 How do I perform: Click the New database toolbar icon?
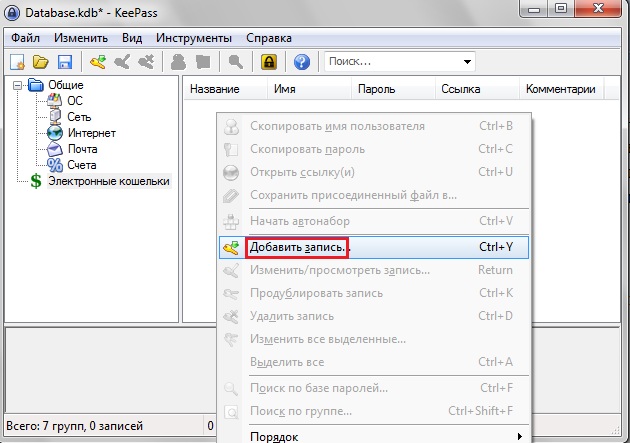pos(17,62)
